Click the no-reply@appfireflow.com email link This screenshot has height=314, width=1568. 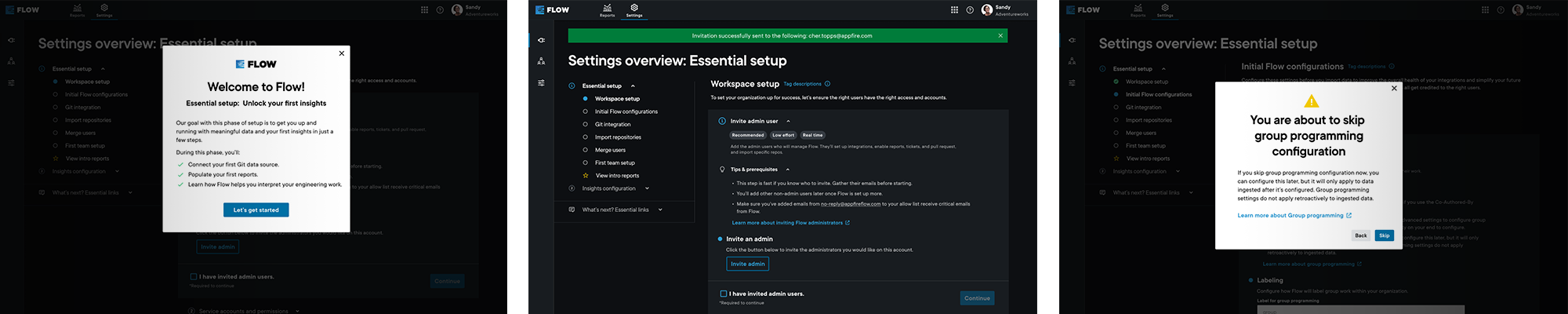tap(851, 204)
